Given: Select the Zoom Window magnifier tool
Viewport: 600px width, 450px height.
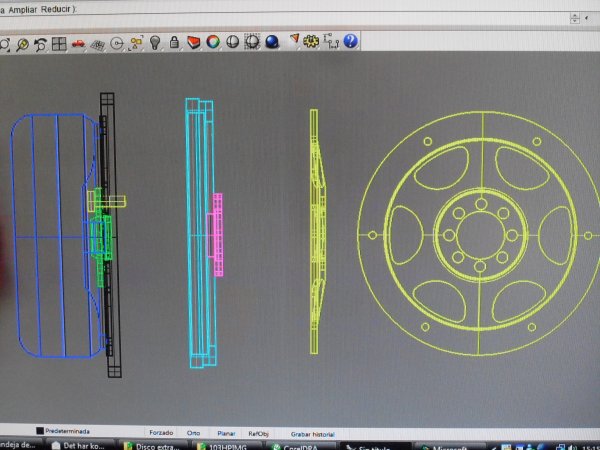Looking at the screenshot, I should click(21, 44).
